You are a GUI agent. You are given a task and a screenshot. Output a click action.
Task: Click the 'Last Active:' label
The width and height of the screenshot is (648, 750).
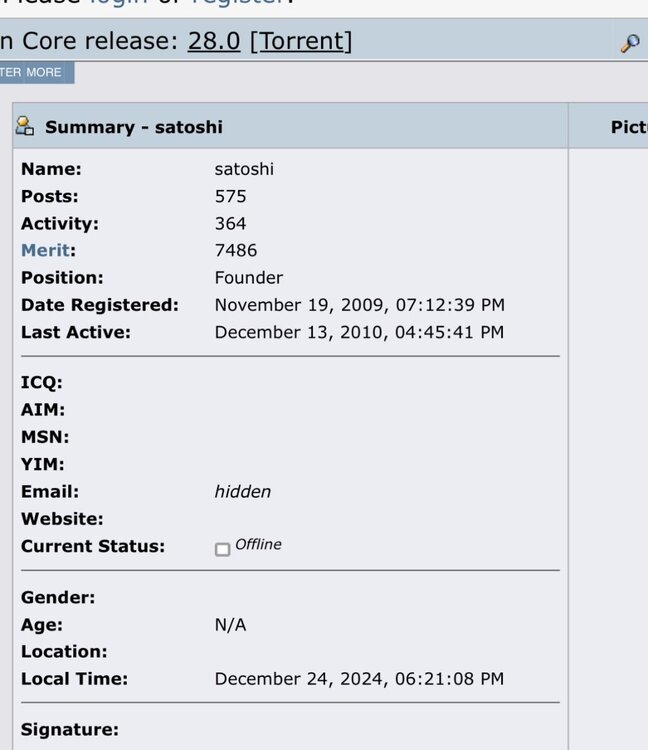(76, 332)
